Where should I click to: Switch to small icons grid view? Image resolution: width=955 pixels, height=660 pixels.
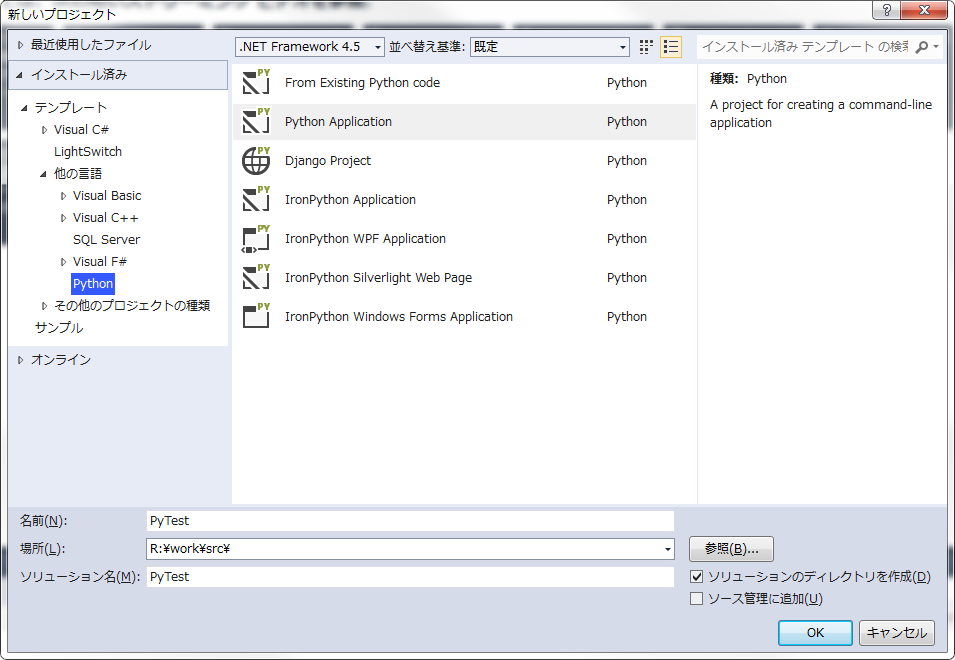coord(646,47)
